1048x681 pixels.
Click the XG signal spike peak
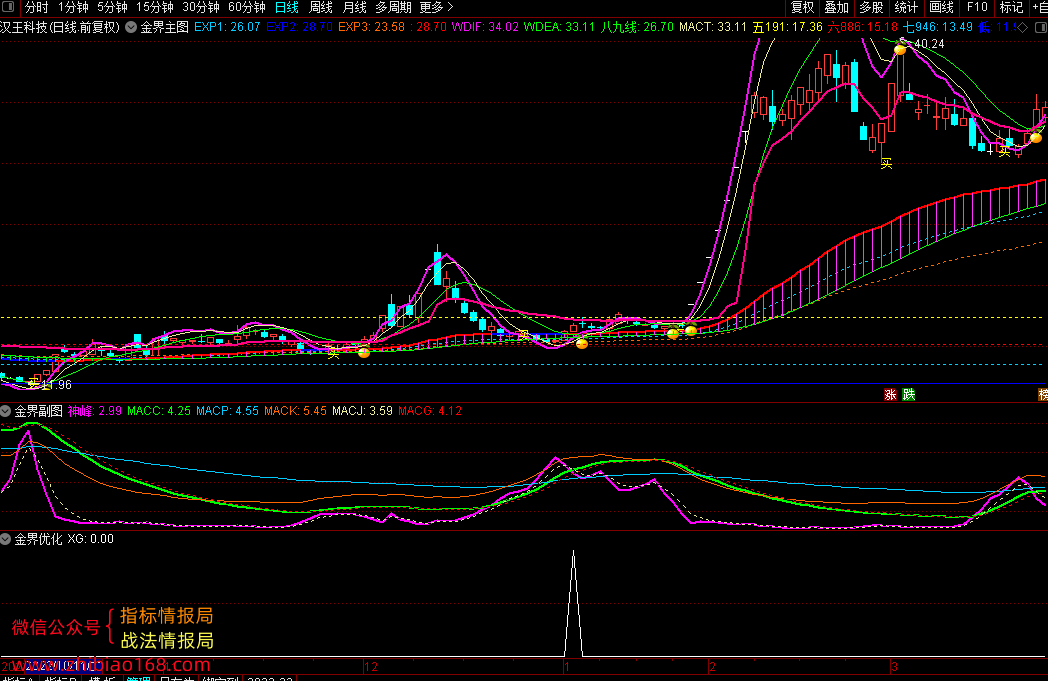(573, 552)
